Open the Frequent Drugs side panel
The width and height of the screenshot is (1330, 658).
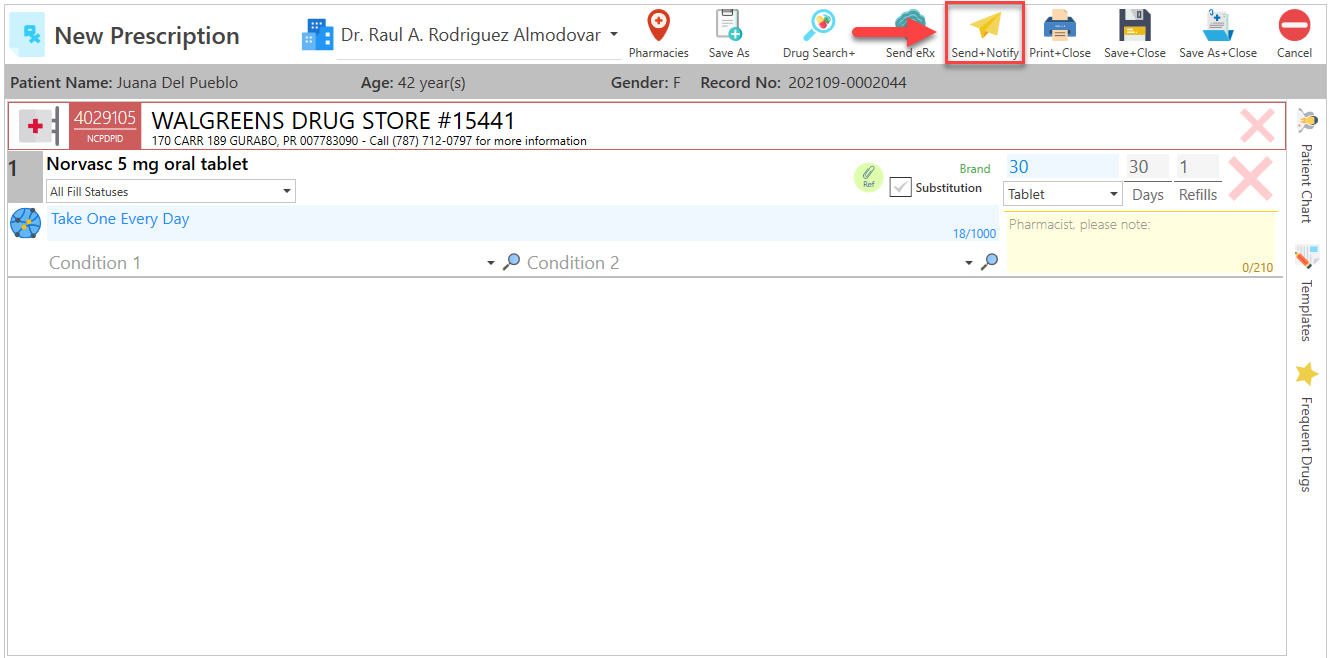(x=1306, y=427)
